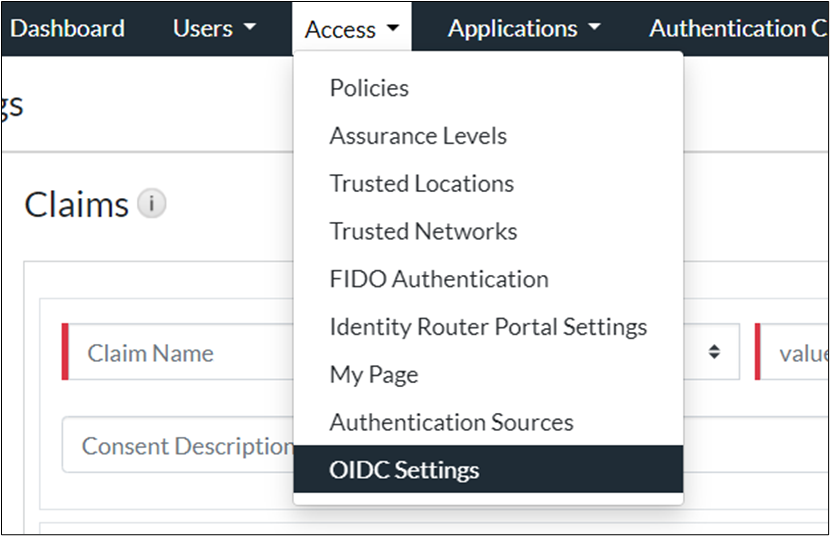Select Policies from Access menu

click(x=369, y=88)
